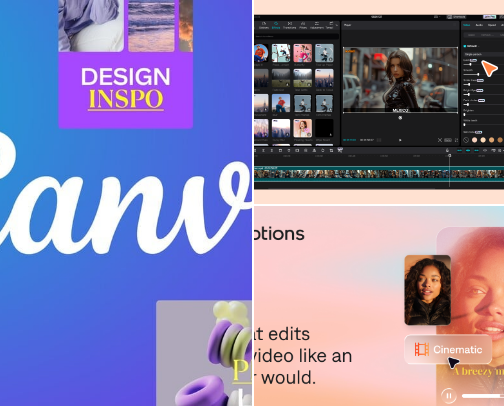This screenshot has width=504, height=406.
Task: Select the pink dancer effect thumbnail
Action: 303,53
